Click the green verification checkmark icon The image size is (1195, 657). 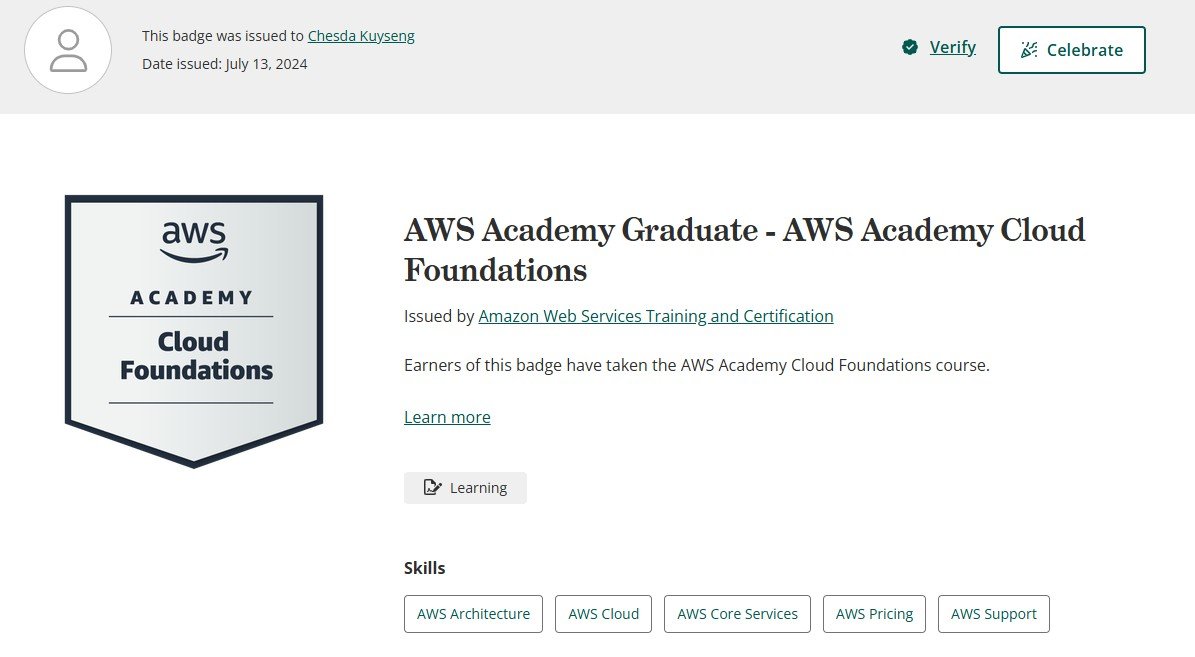coord(910,47)
